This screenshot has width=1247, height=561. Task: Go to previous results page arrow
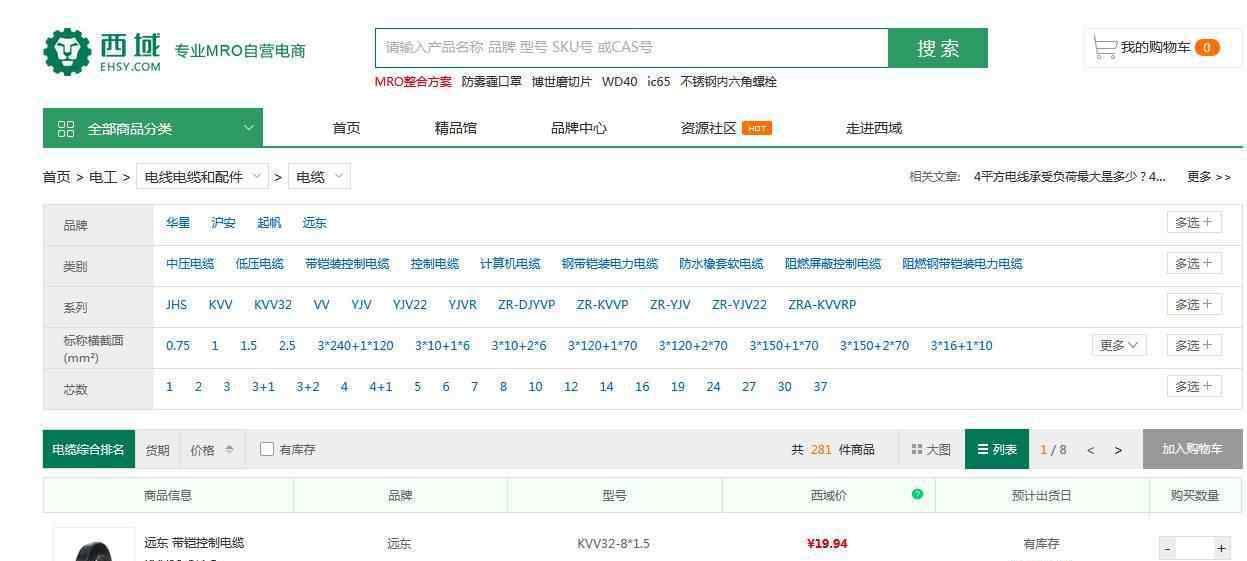[x=1091, y=450]
